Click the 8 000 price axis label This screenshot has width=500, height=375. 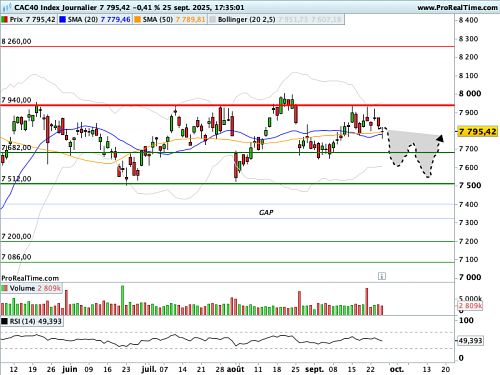470,94
